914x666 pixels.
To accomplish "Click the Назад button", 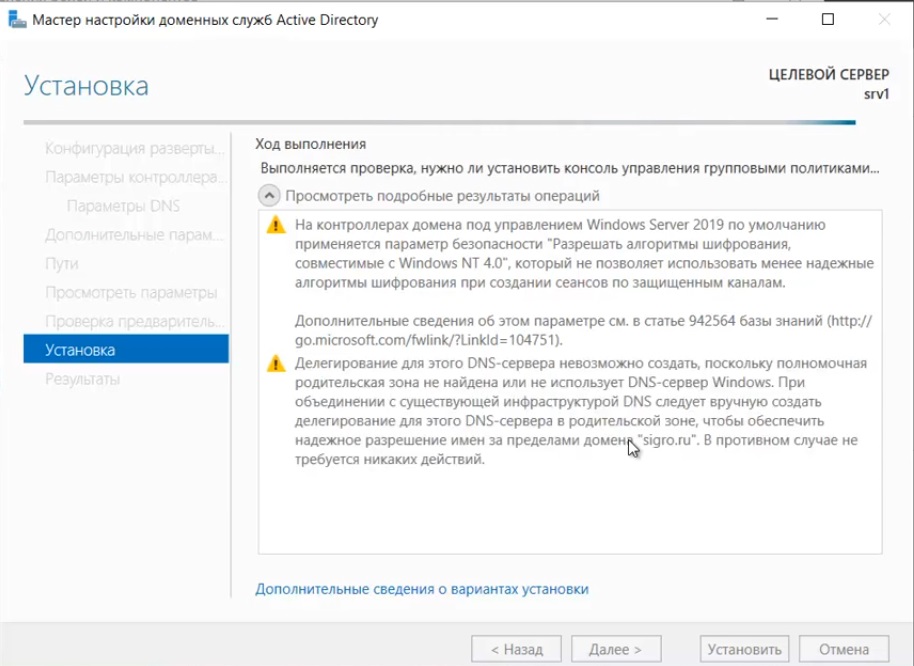I will point(516,649).
